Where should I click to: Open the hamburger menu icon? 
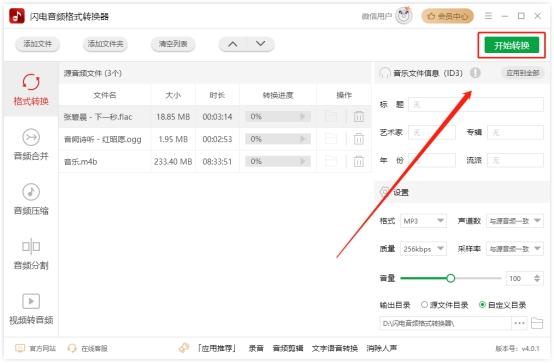pyautogui.click(x=488, y=16)
